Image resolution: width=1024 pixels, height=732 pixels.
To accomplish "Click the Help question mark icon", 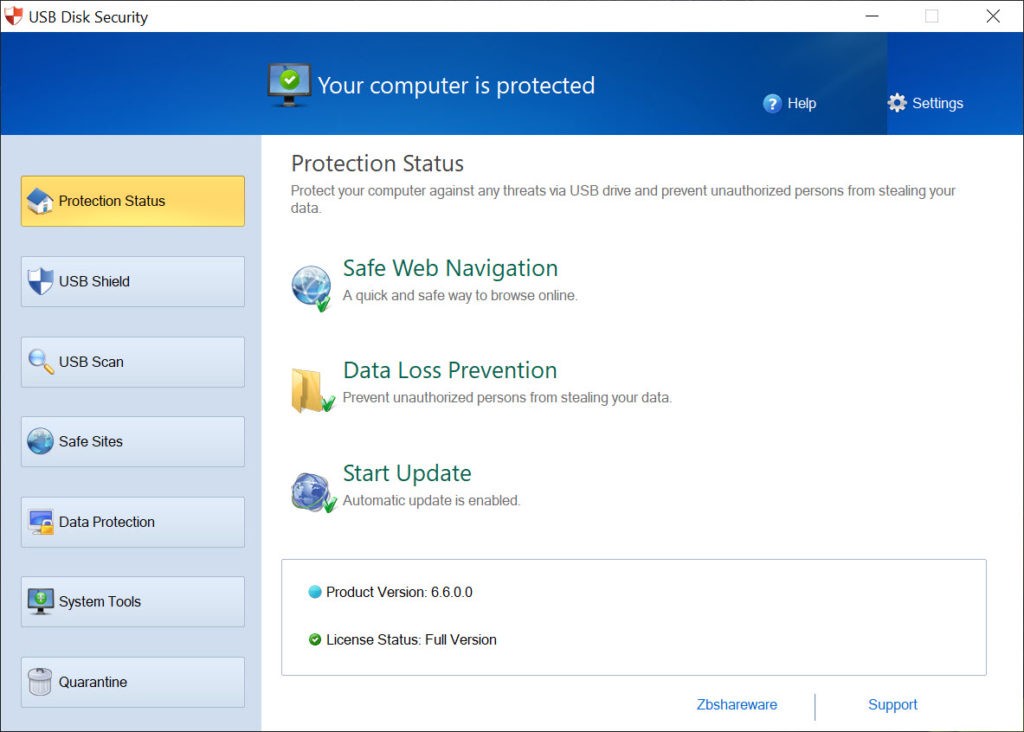I will (771, 103).
